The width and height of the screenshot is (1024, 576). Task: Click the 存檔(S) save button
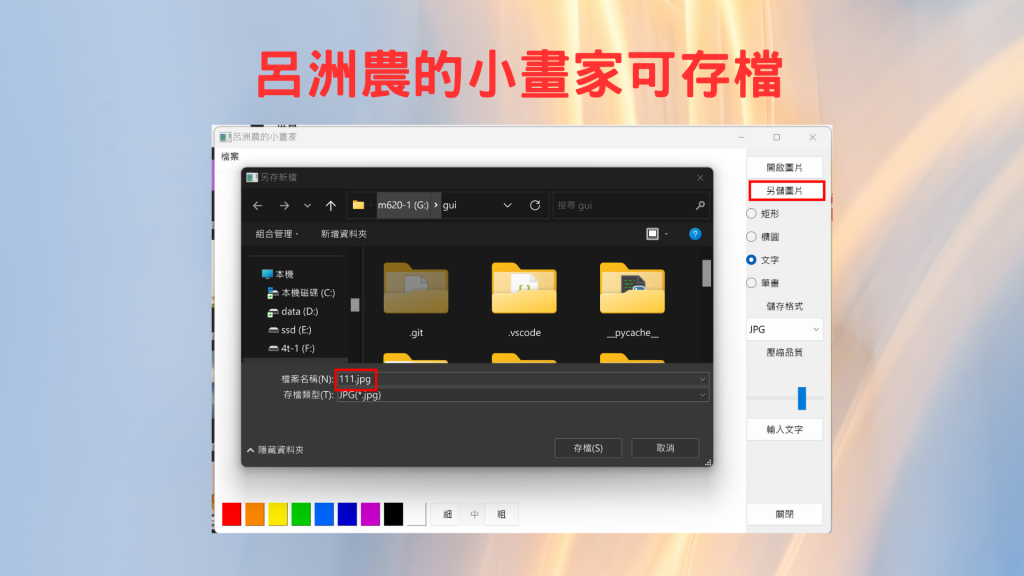coord(588,448)
